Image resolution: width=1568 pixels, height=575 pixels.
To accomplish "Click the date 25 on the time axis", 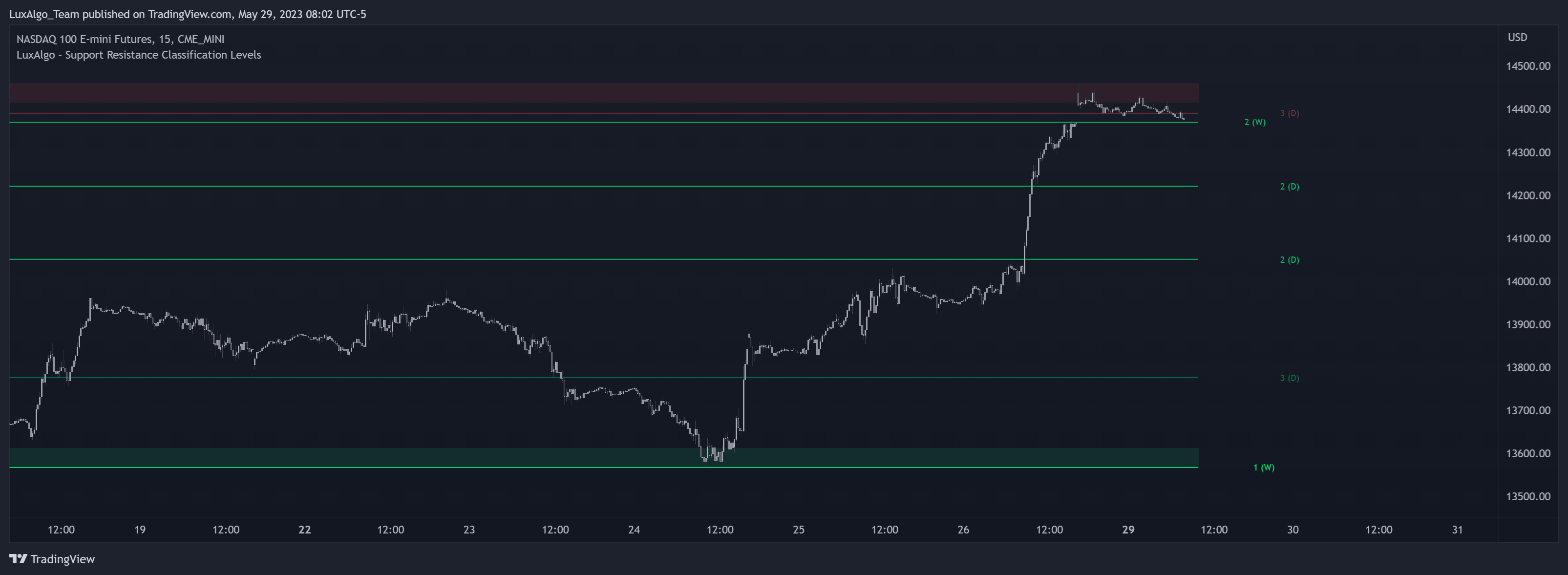I will (799, 530).
